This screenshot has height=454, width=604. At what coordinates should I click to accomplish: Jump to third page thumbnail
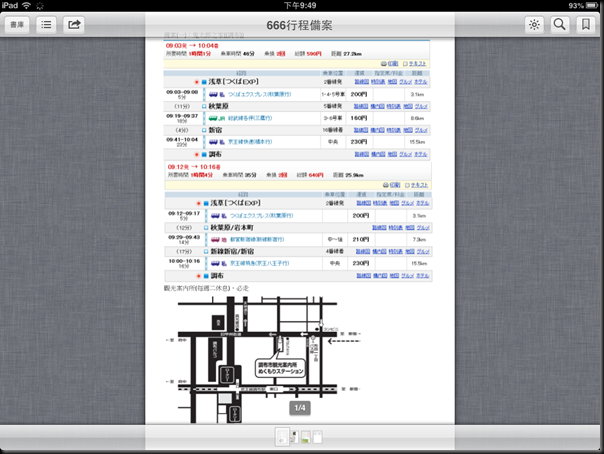306,437
